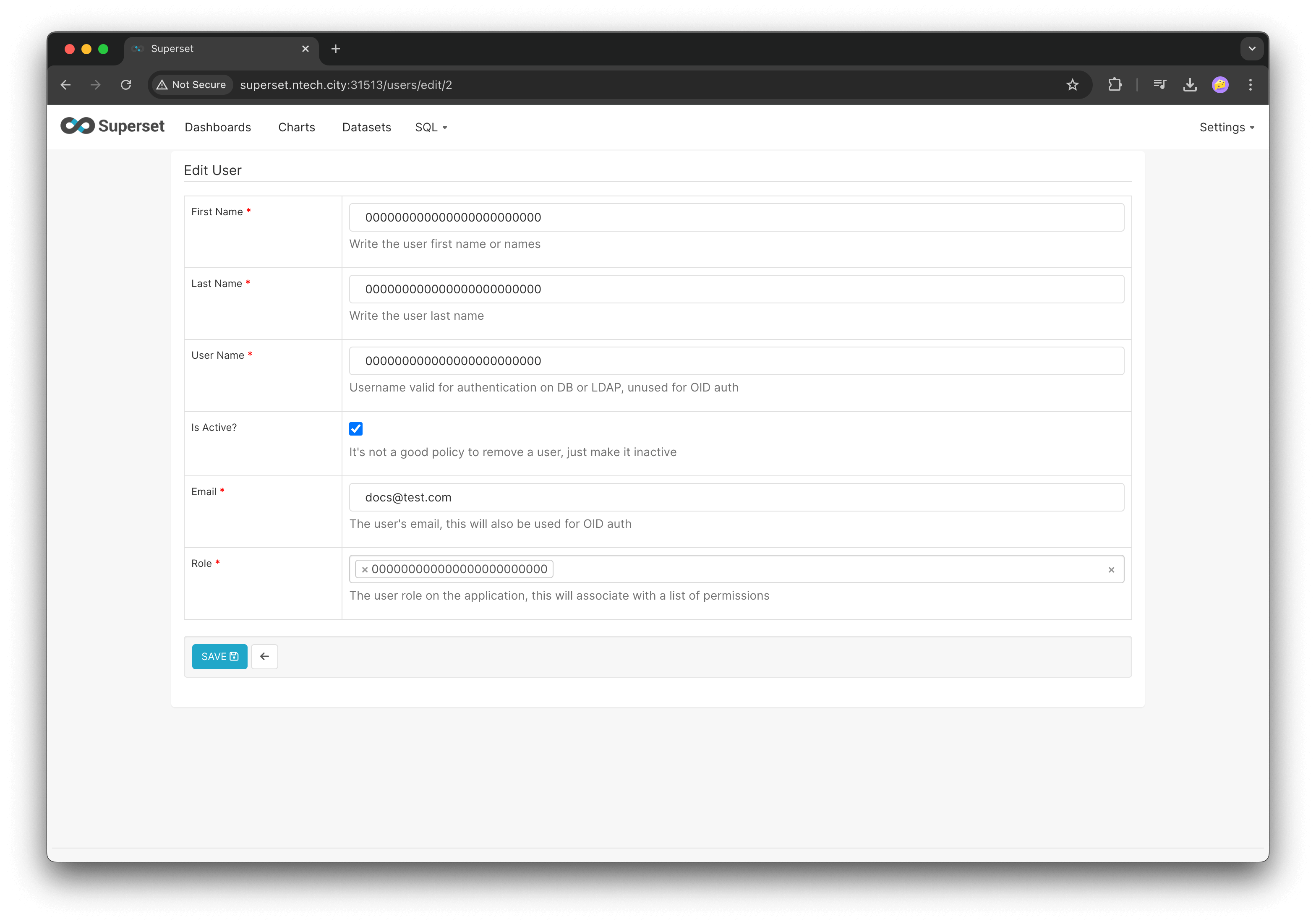Viewport: 1316px width, 924px height.
Task: Expand the SQL dropdown menu
Action: click(431, 127)
